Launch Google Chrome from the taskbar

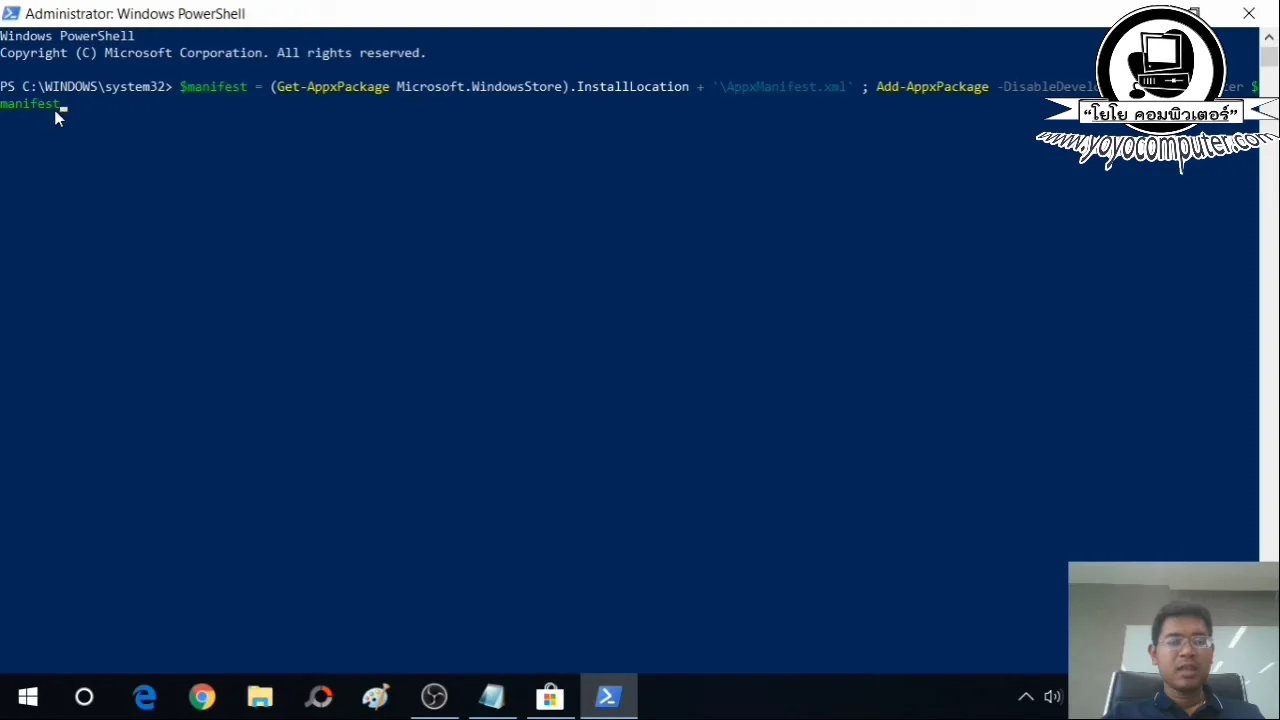coord(202,696)
